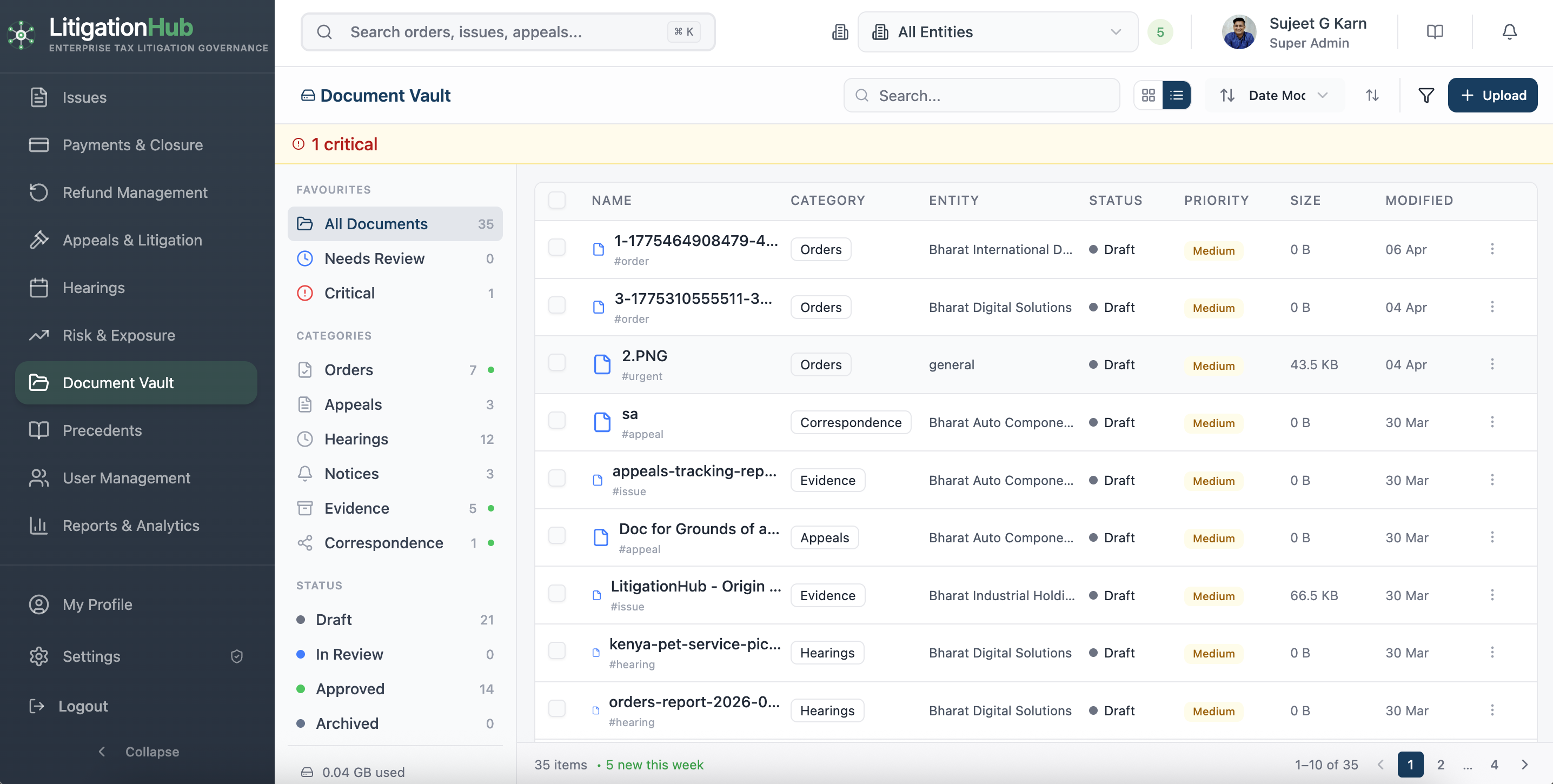Image resolution: width=1553 pixels, height=784 pixels.
Task: Check the kenya-pet-service-pic row checkbox
Action: (x=557, y=650)
